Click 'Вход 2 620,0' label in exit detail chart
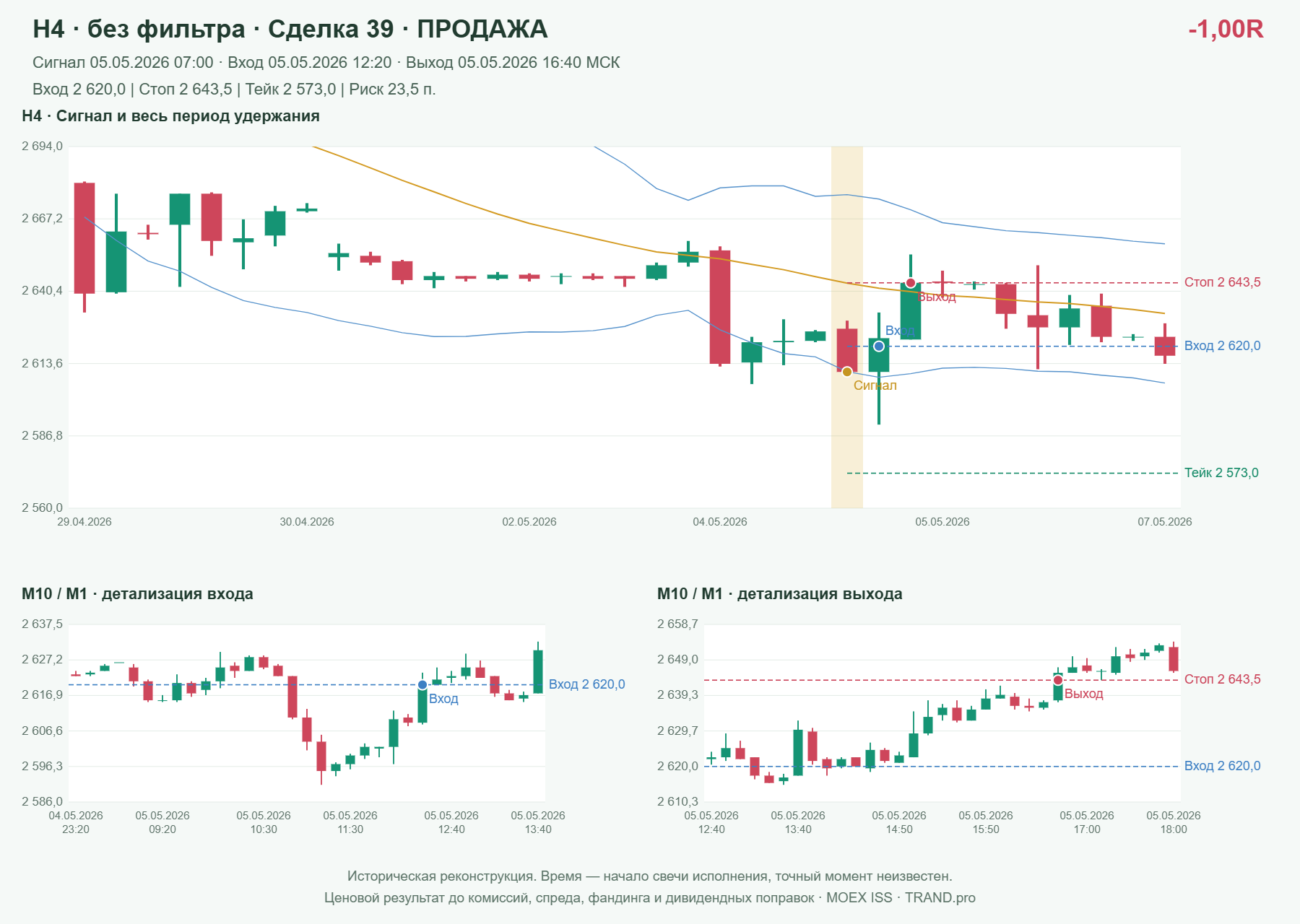The image size is (1300, 924). (x=1223, y=766)
